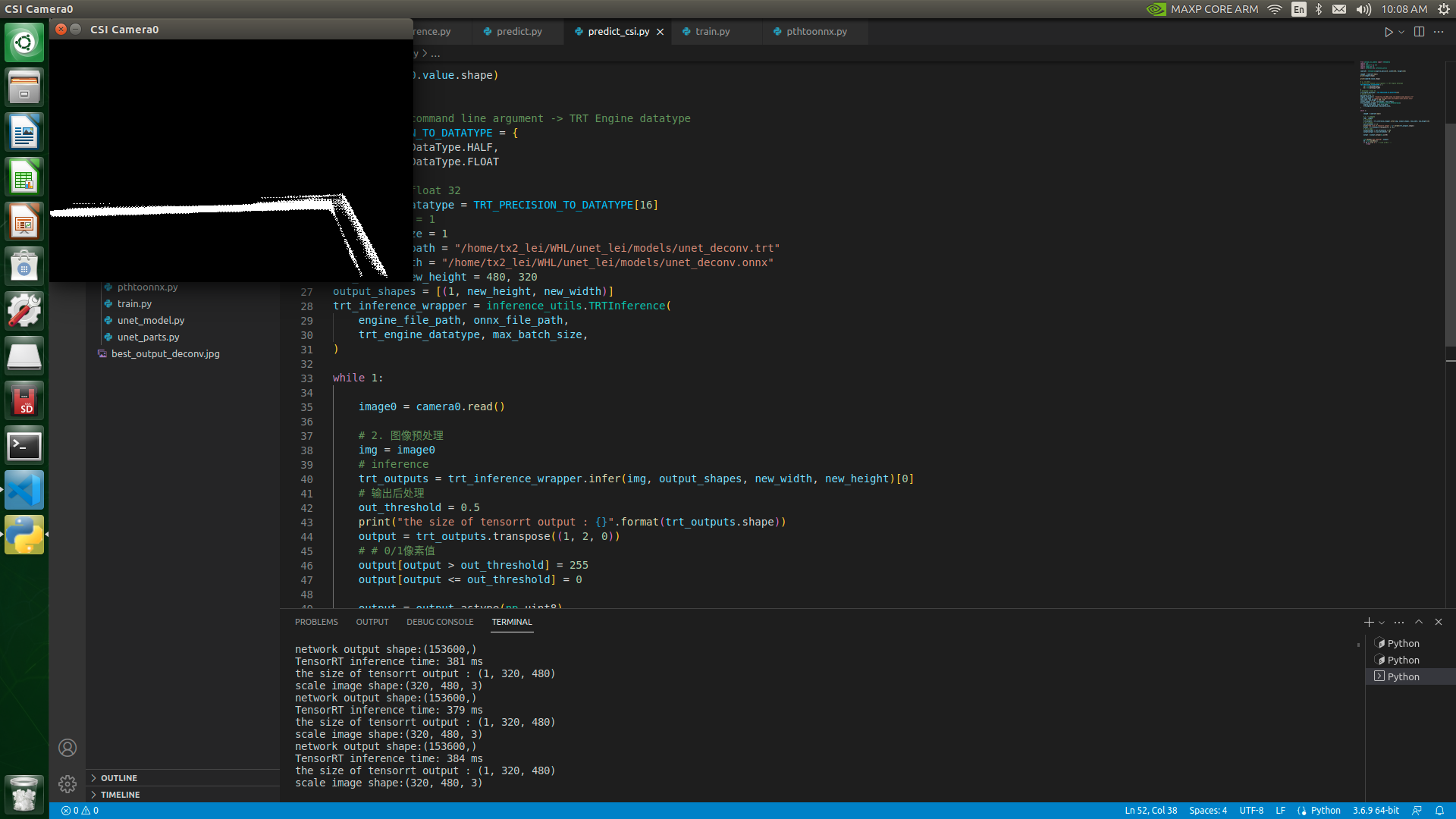Add new terminal with plus icon
Screen dimensions: 1456x819
pos(1368,622)
